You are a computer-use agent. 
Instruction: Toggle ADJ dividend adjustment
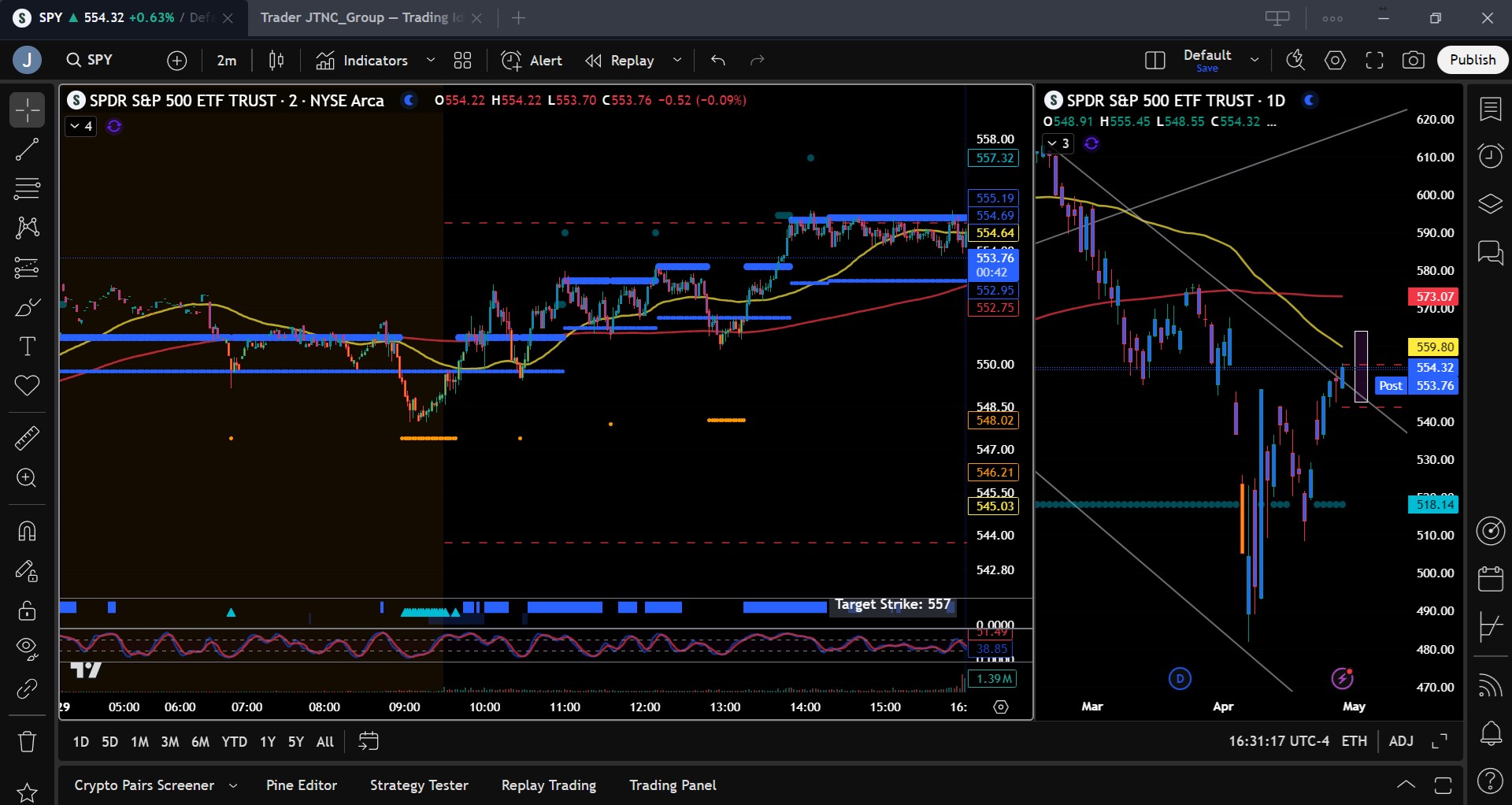point(1401,741)
